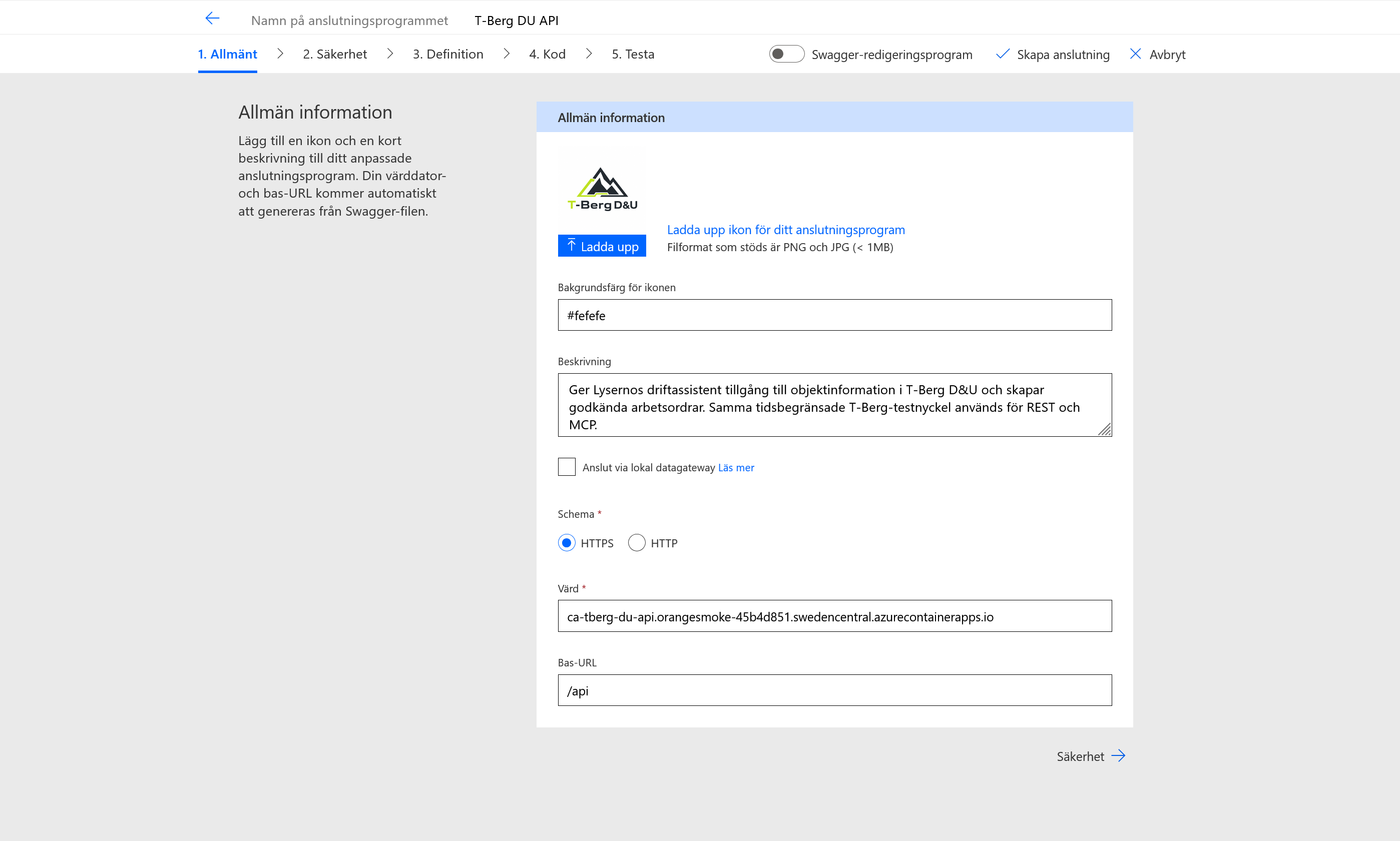This screenshot has width=1400, height=841.
Task: Click the Bas-URL input field
Action: (x=834, y=690)
